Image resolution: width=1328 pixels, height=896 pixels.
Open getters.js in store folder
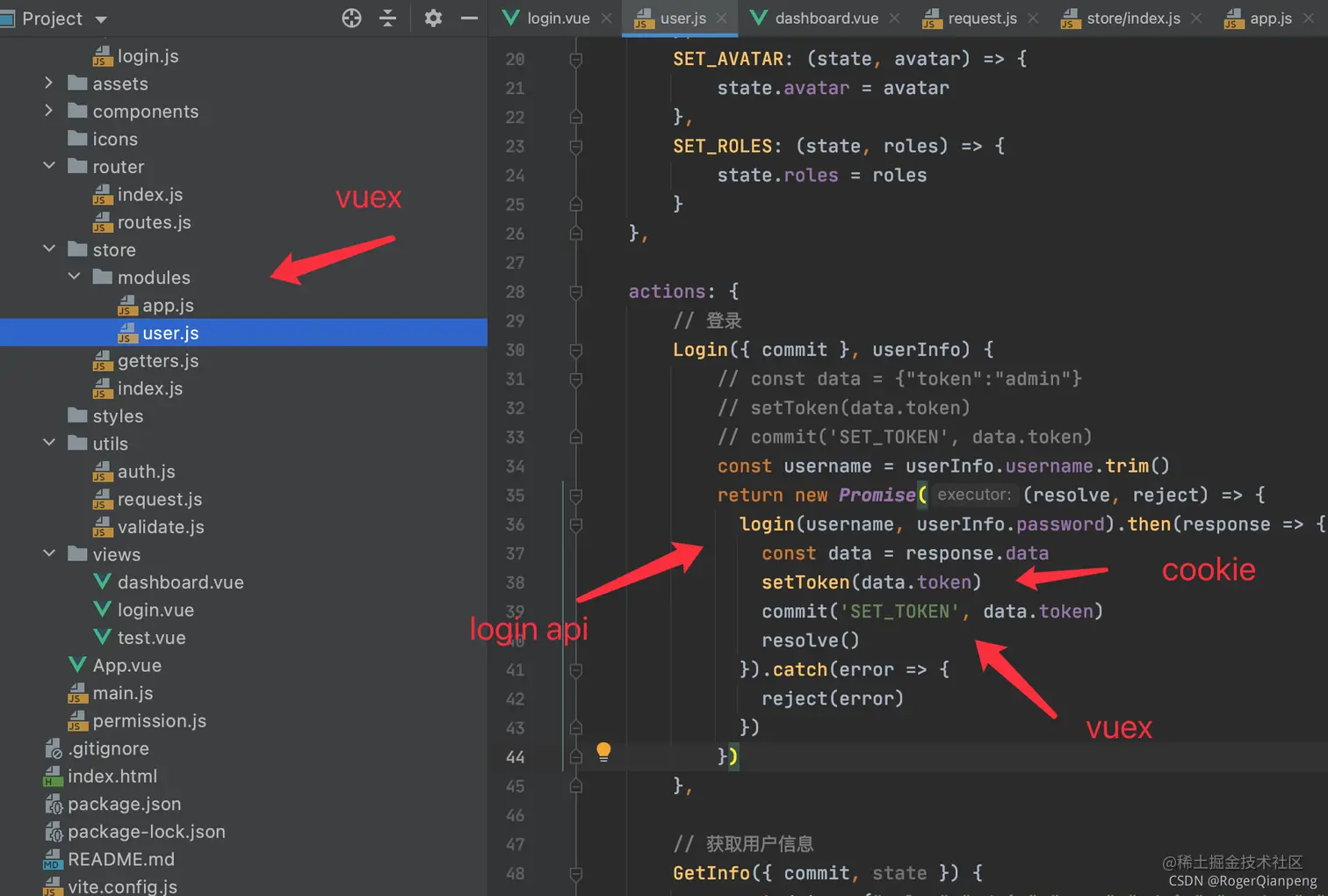146,361
